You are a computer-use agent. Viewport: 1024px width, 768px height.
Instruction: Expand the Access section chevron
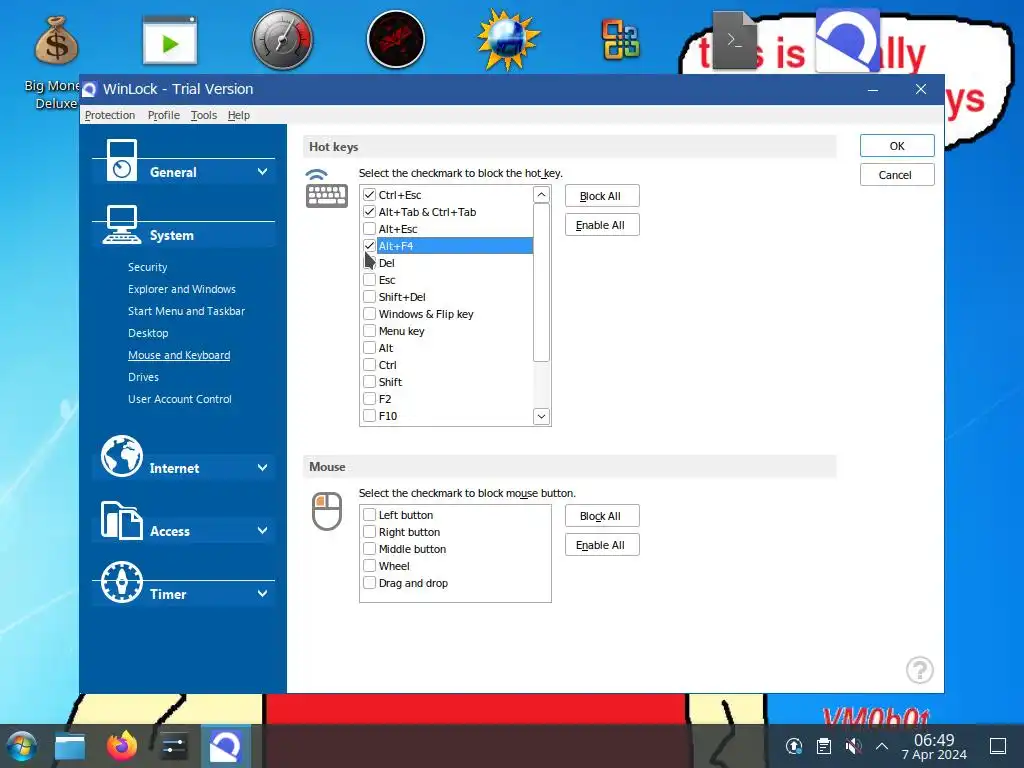pyautogui.click(x=263, y=530)
